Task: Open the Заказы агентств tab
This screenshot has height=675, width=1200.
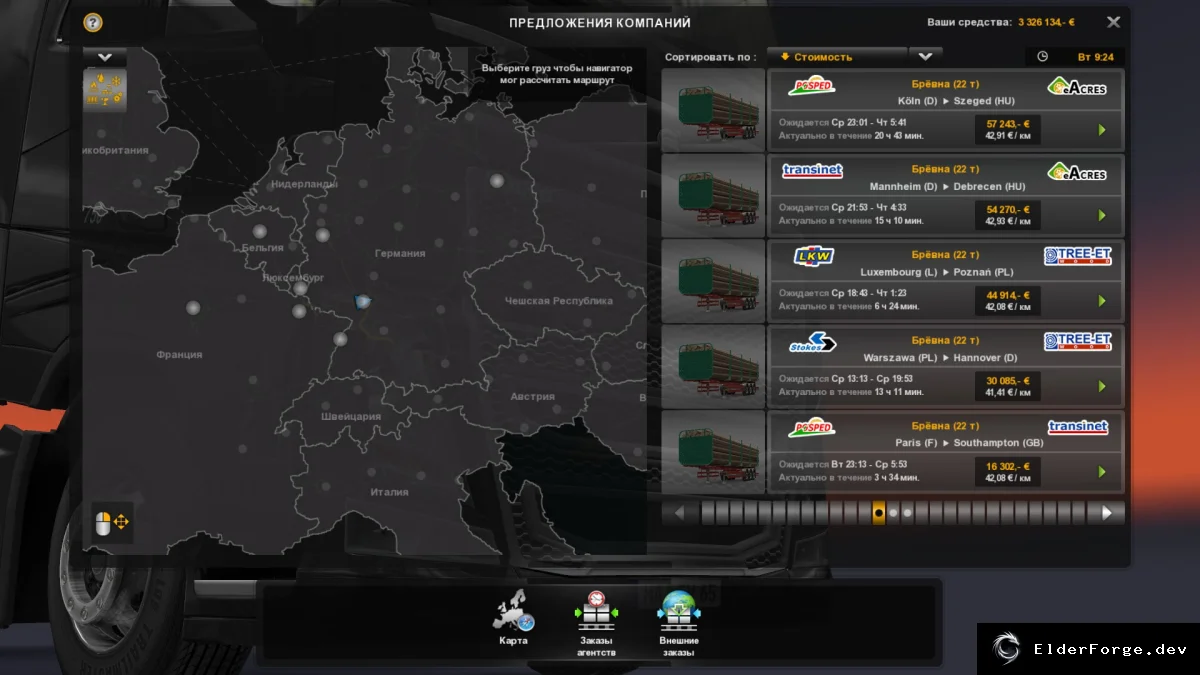Action: [x=596, y=624]
